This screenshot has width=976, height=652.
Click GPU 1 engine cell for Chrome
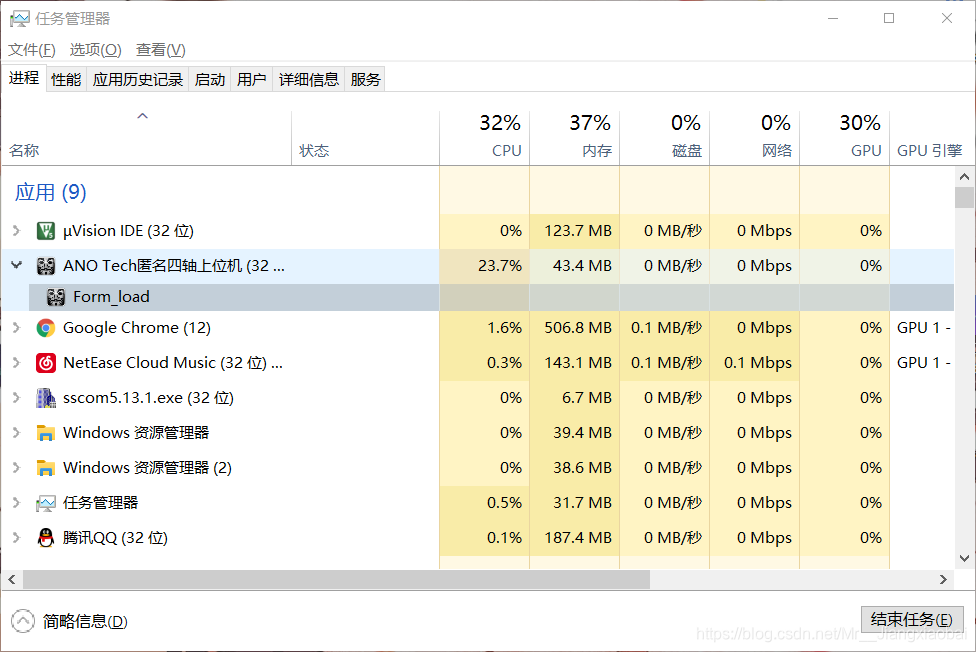[x=924, y=328]
